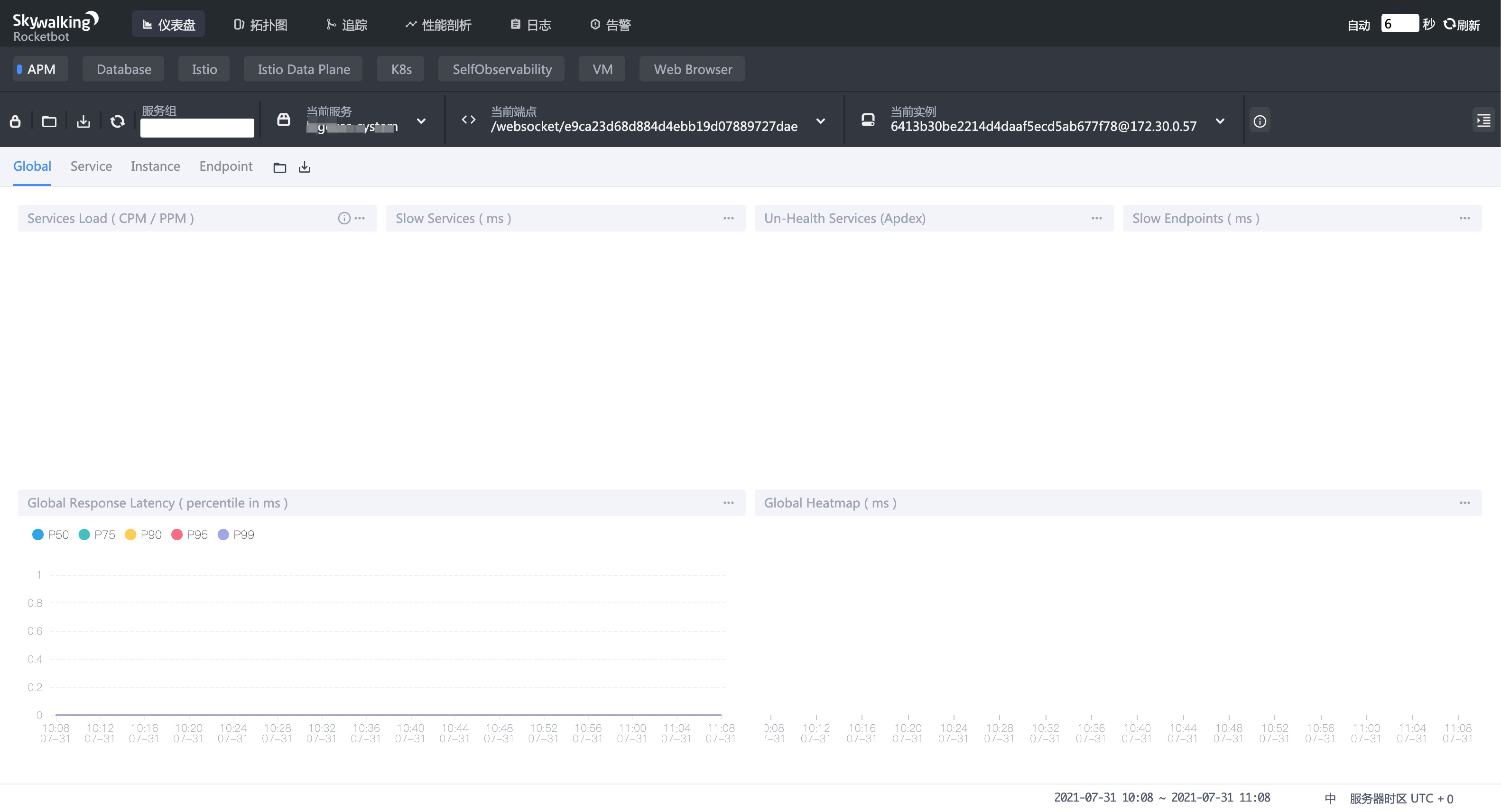The width and height of the screenshot is (1501, 812).
Task: Click the instance info circle icon
Action: (1260, 121)
